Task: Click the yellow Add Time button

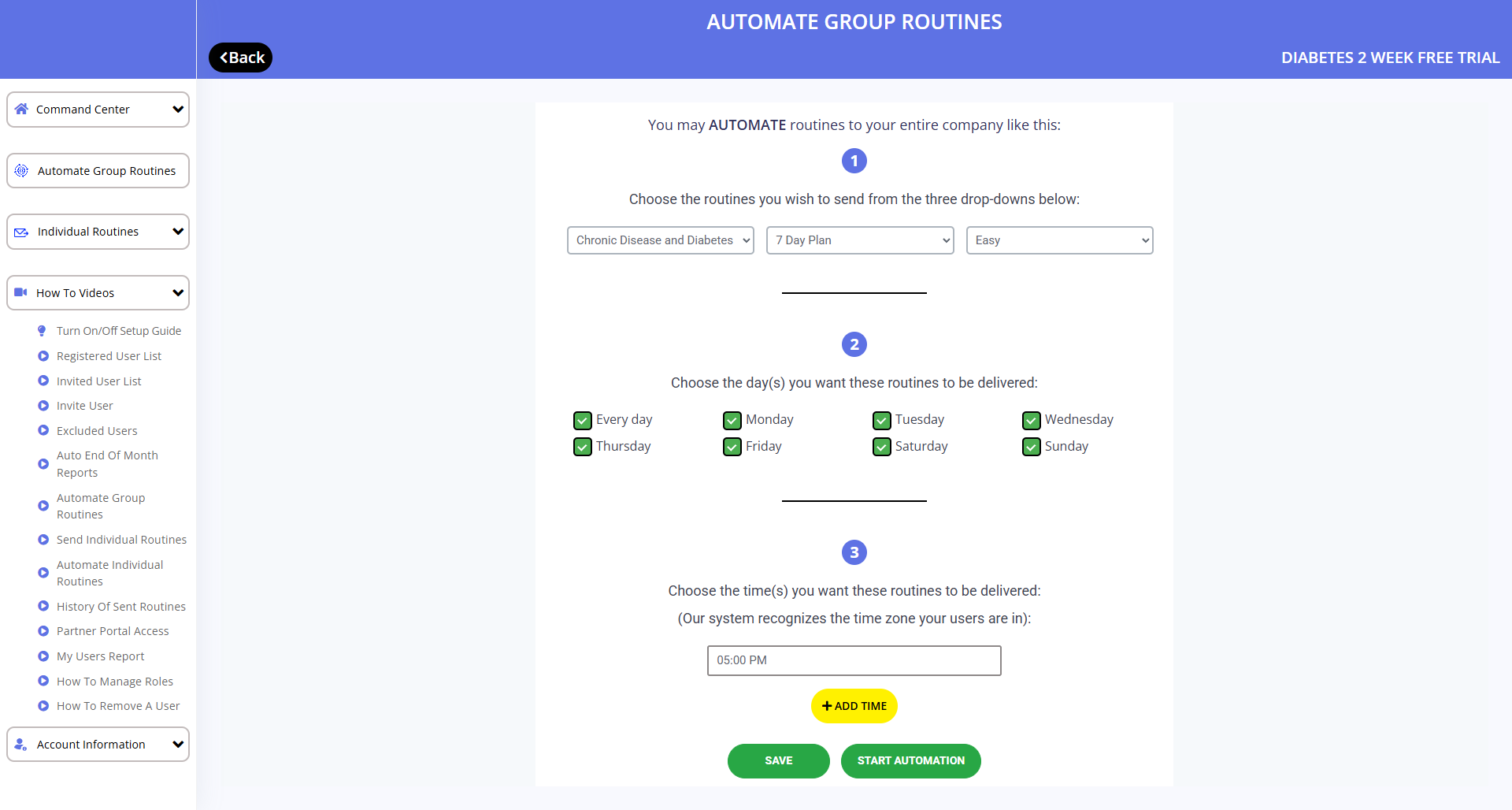Action: tap(854, 706)
